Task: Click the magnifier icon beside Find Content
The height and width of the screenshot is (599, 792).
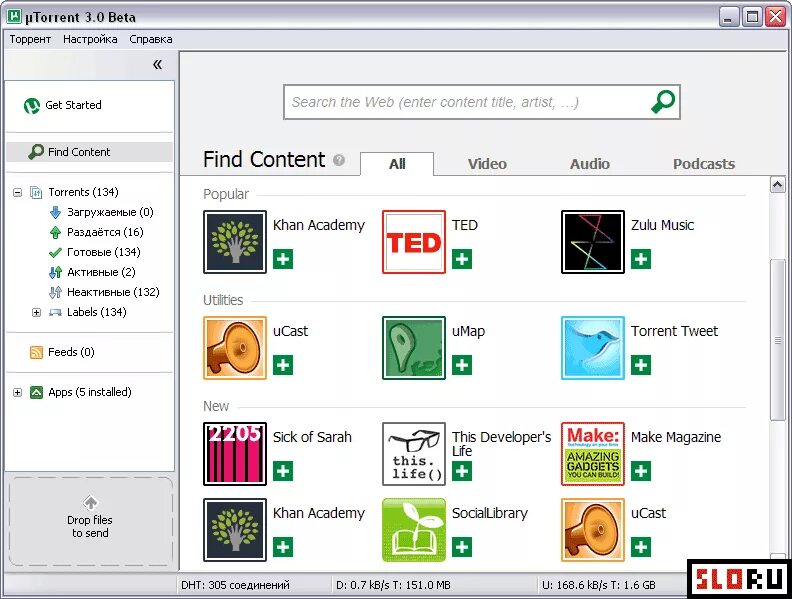Action: pos(36,152)
